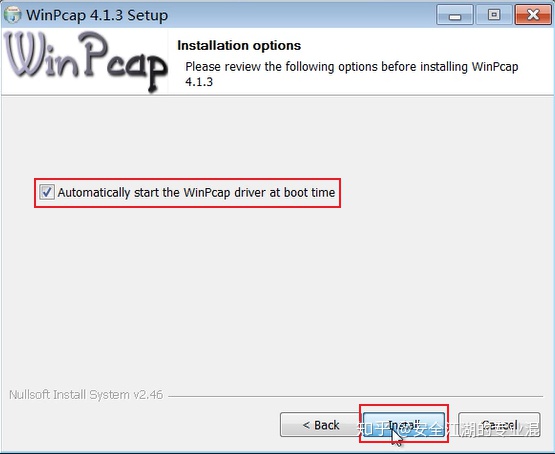Viewport: 555px width, 454px height.
Task: Click the WinPcap logo image
Action: 85,61
